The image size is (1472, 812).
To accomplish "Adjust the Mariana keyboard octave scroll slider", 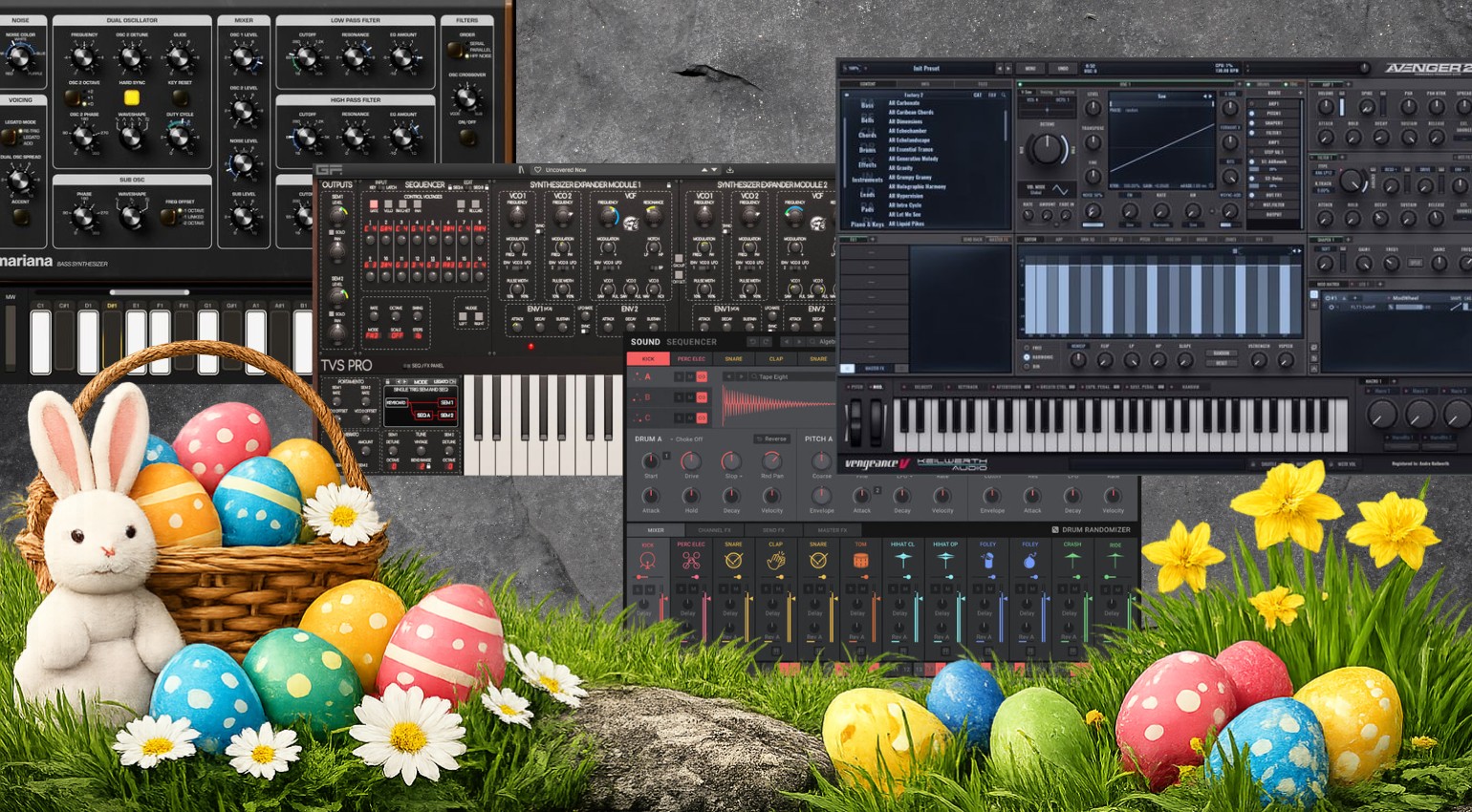I will (x=149, y=292).
